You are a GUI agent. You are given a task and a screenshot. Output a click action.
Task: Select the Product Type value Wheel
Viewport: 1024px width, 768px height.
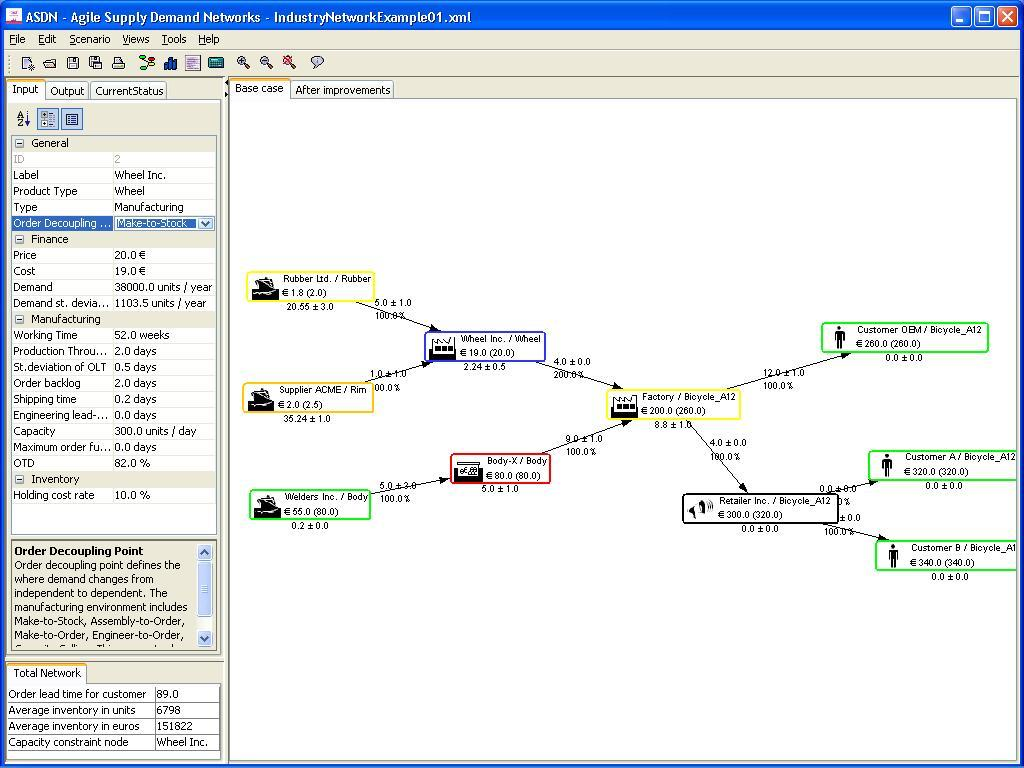tap(164, 191)
